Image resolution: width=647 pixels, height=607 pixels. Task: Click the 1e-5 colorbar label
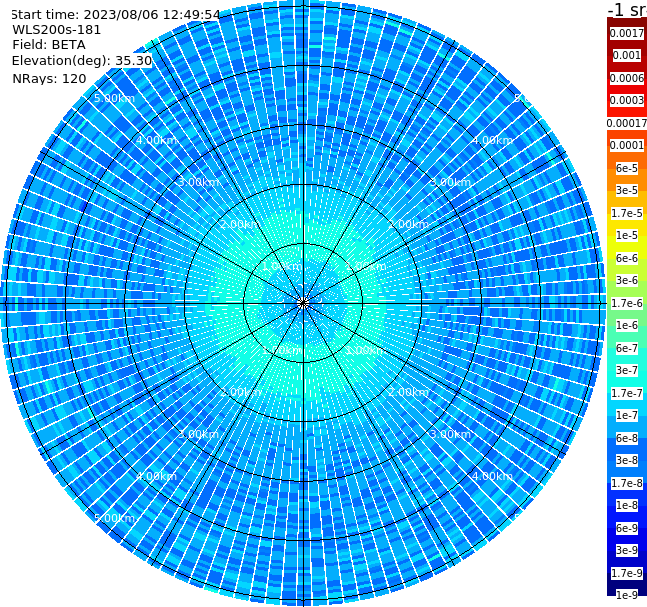click(x=627, y=235)
